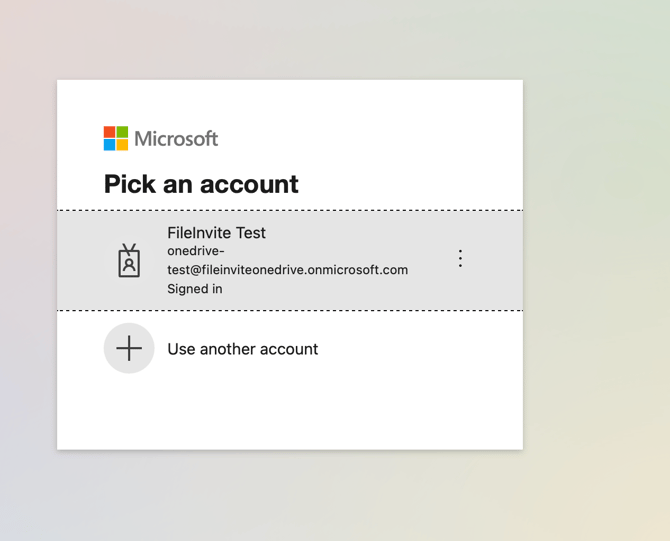Click the yellow square in Microsoft logo
This screenshot has height=541, width=670.
click(x=122, y=145)
